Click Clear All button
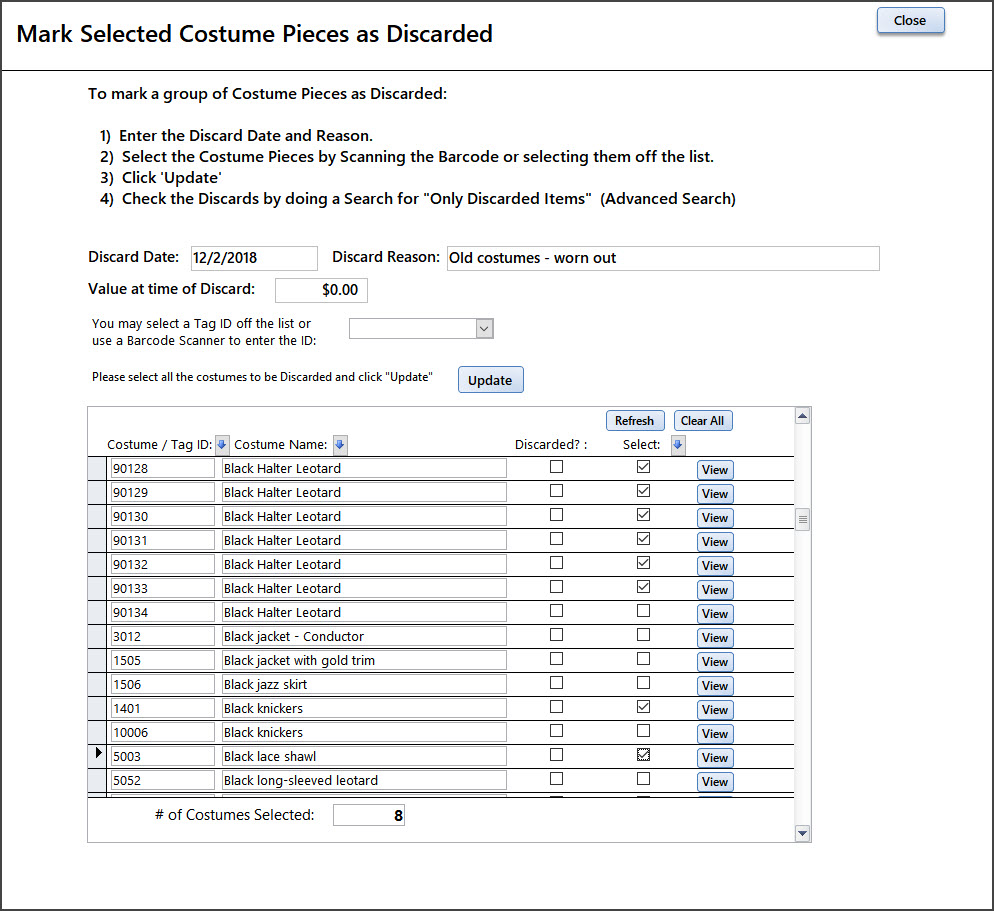994x911 pixels. (702, 421)
